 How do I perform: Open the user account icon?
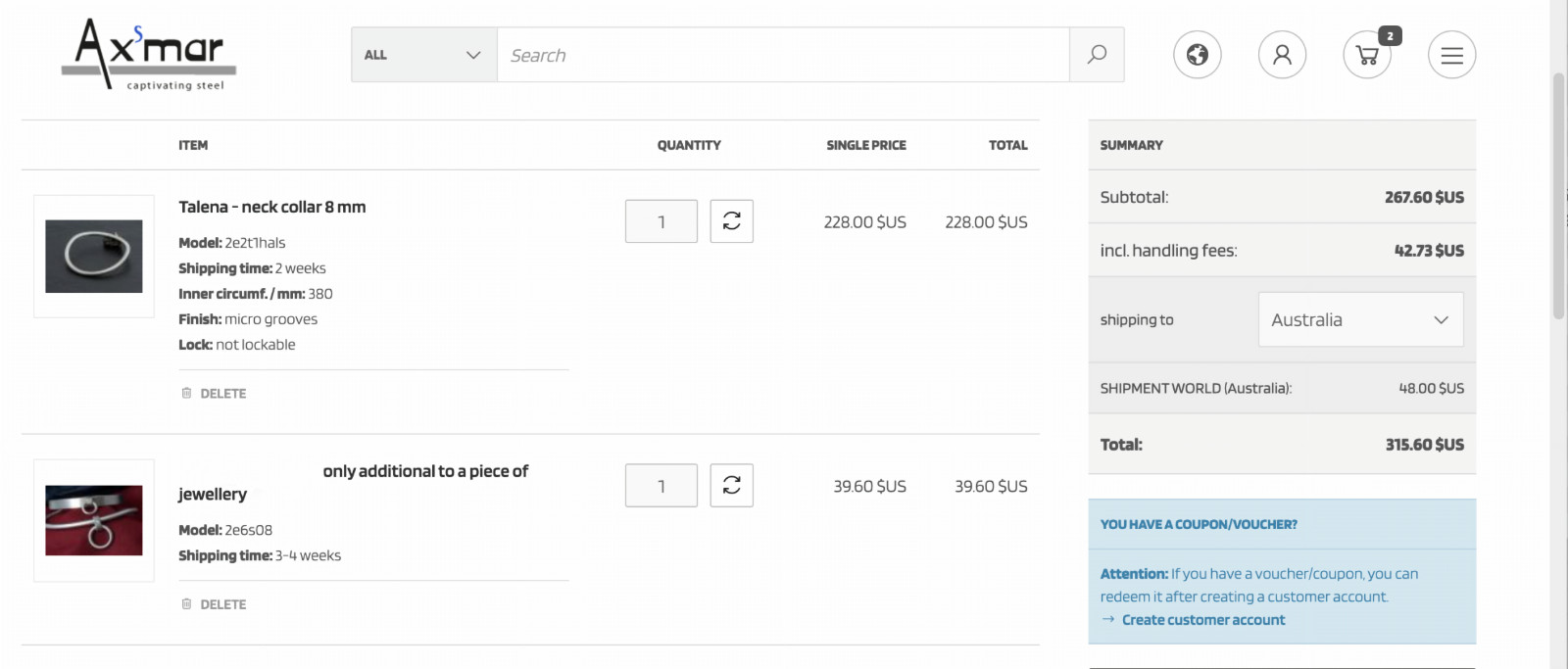click(x=1282, y=55)
